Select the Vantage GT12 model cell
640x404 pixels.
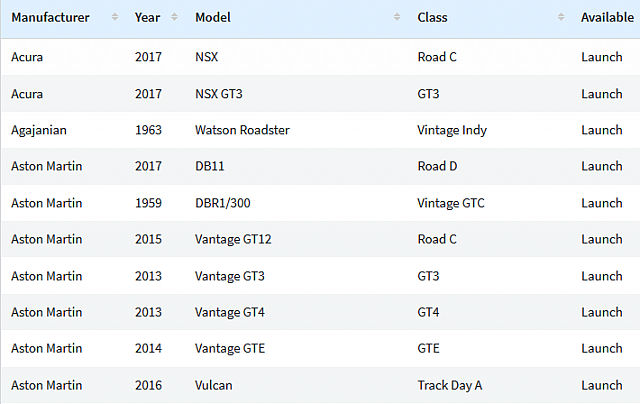point(233,239)
